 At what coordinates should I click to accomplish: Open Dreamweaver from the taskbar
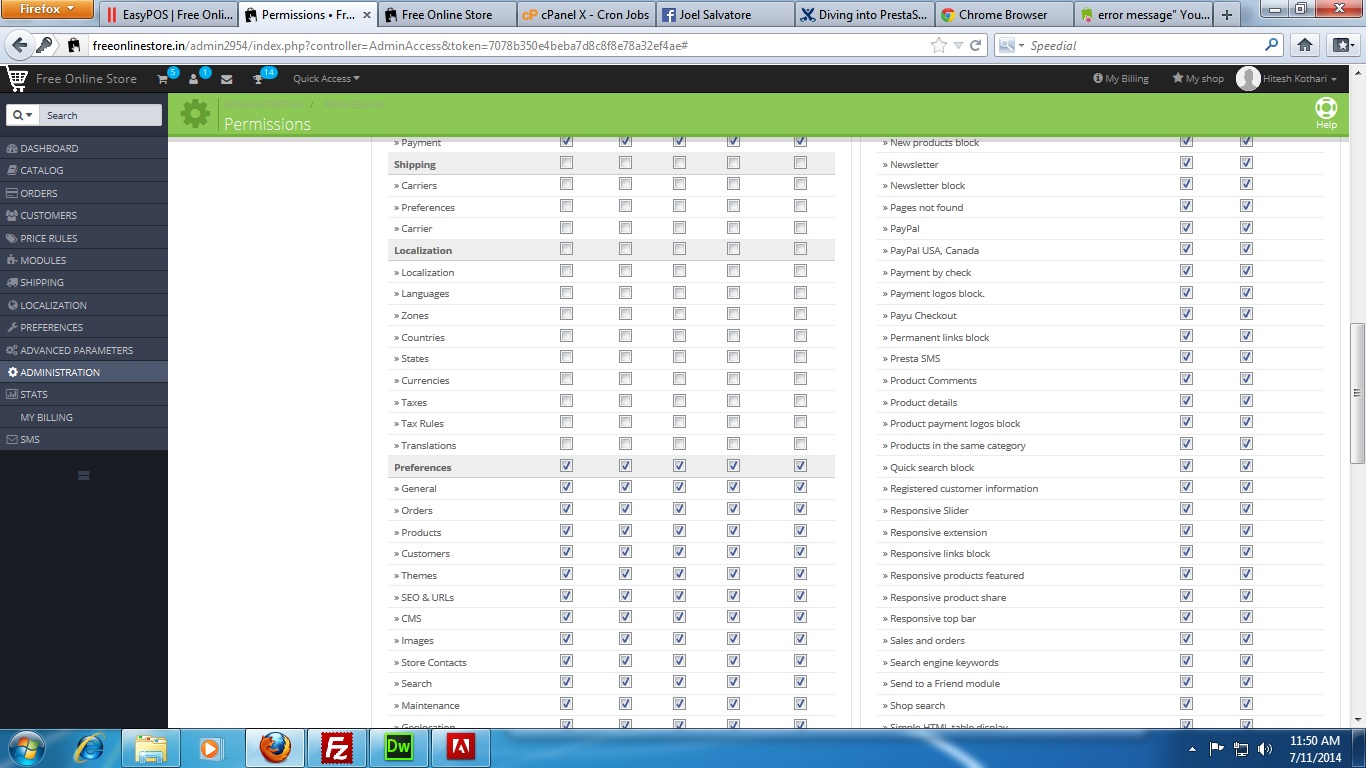[399, 748]
